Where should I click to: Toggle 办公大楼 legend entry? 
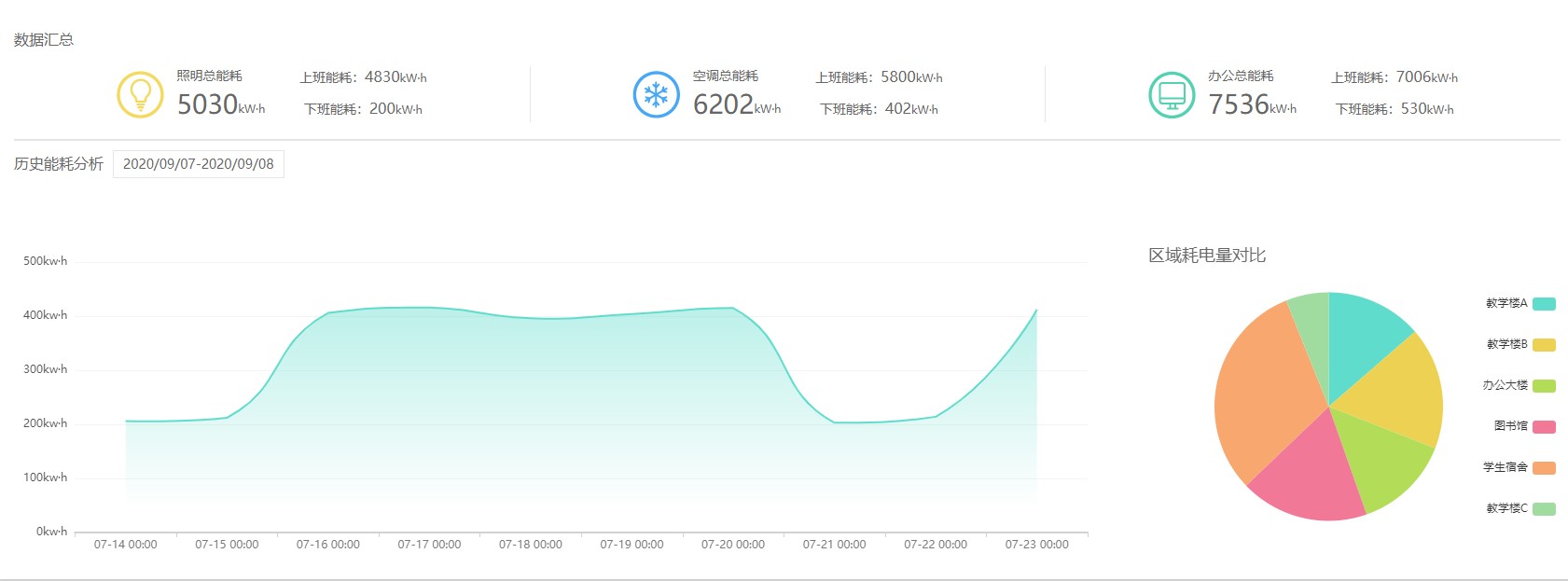pyautogui.click(x=1518, y=385)
